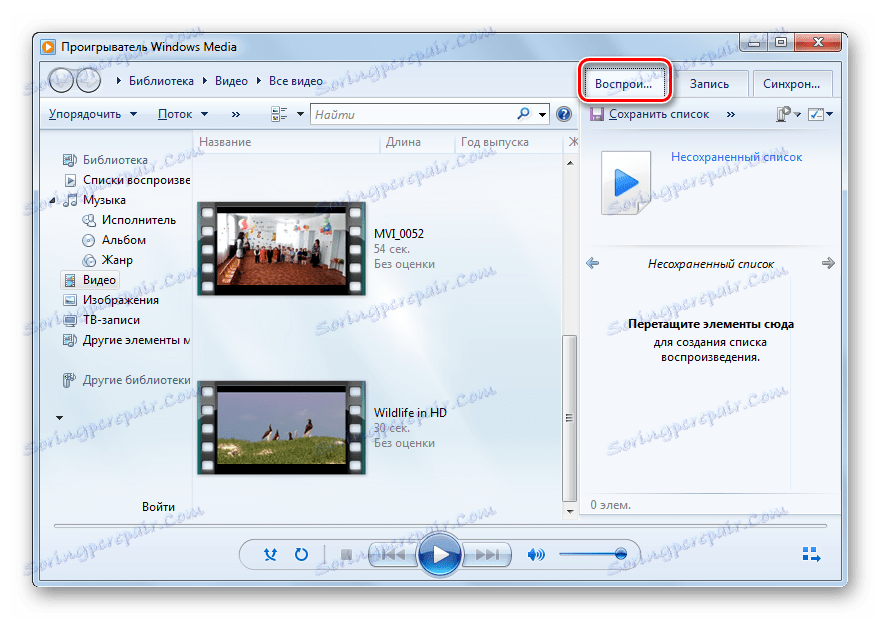Select Изображения in the navigation tree
The height and width of the screenshot is (620, 881).
pyautogui.click(x=120, y=300)
